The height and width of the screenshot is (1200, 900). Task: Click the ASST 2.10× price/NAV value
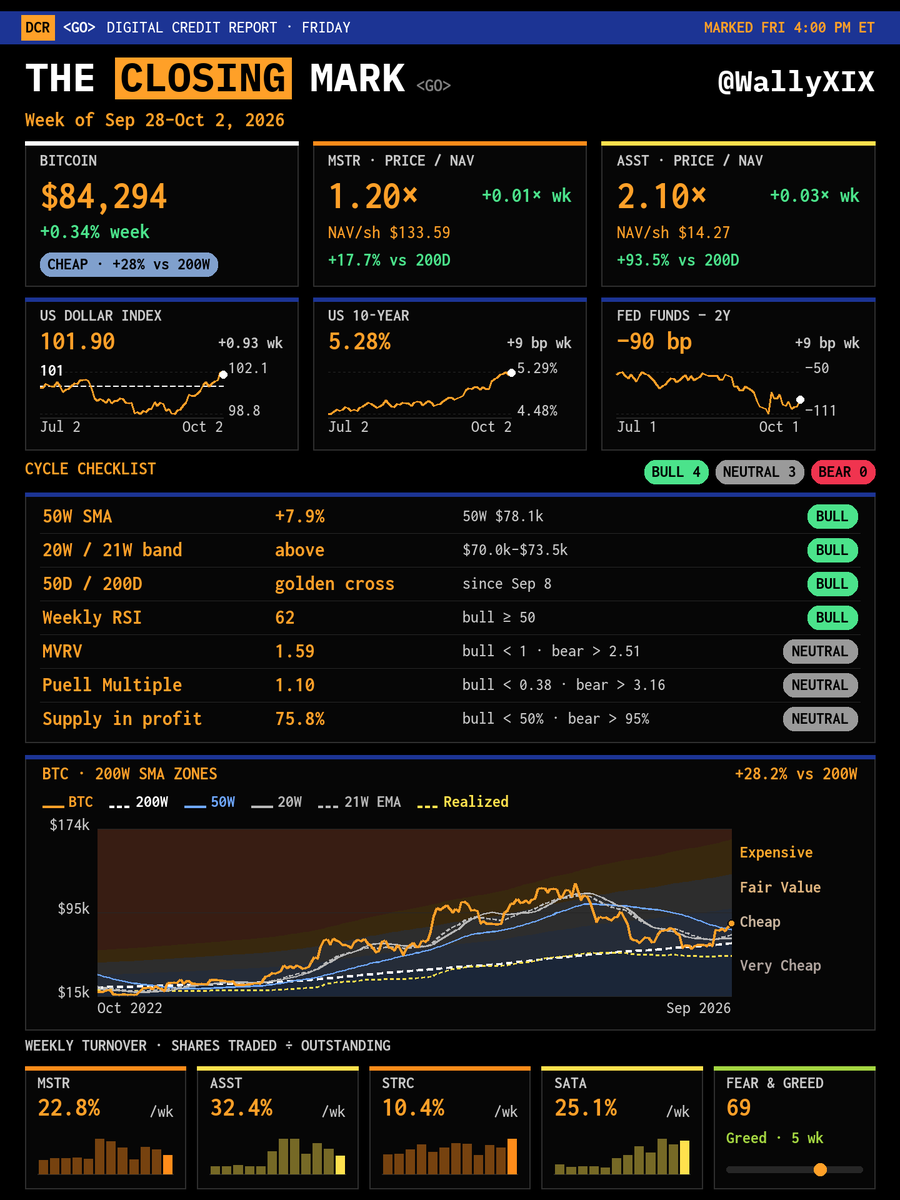pyautogui.click(x=662, y=196)
